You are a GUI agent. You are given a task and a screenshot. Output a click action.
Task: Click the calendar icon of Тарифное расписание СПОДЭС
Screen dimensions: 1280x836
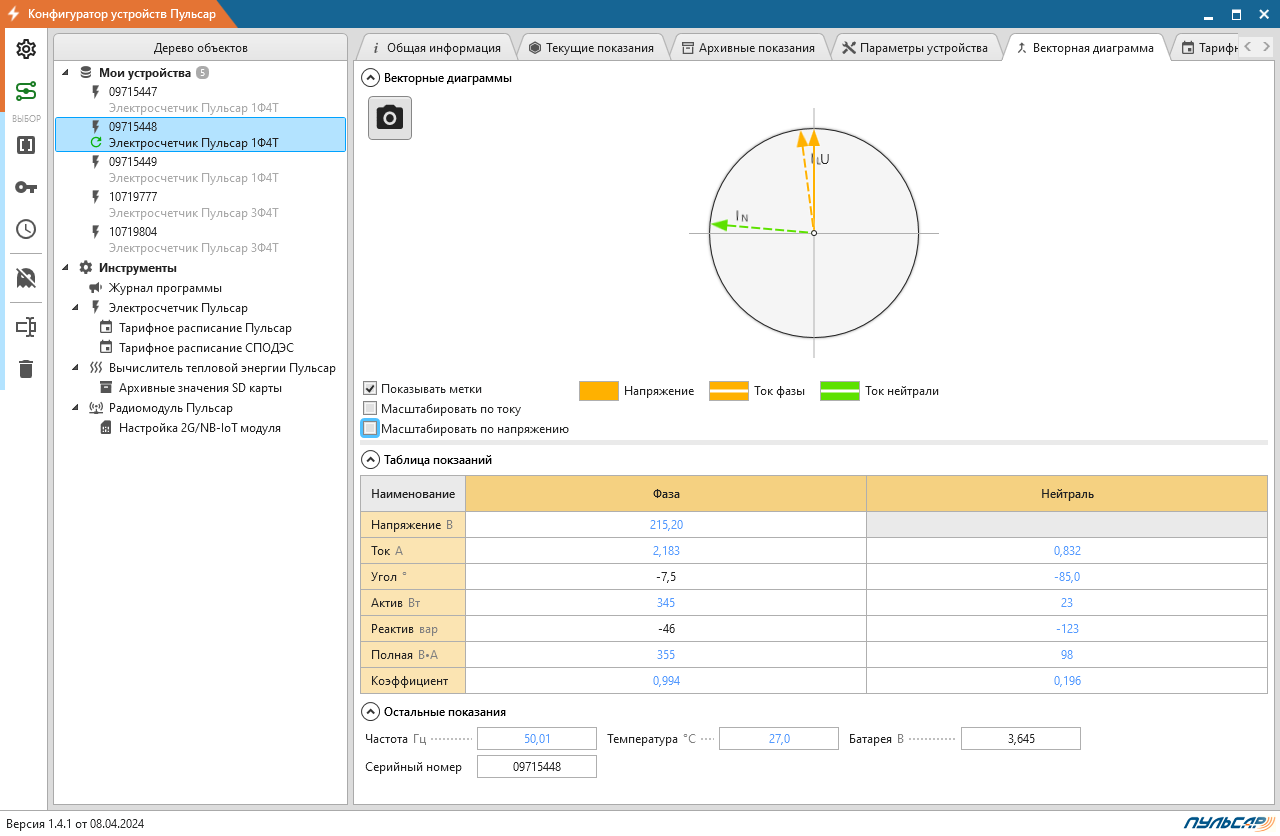click(106, 348)
